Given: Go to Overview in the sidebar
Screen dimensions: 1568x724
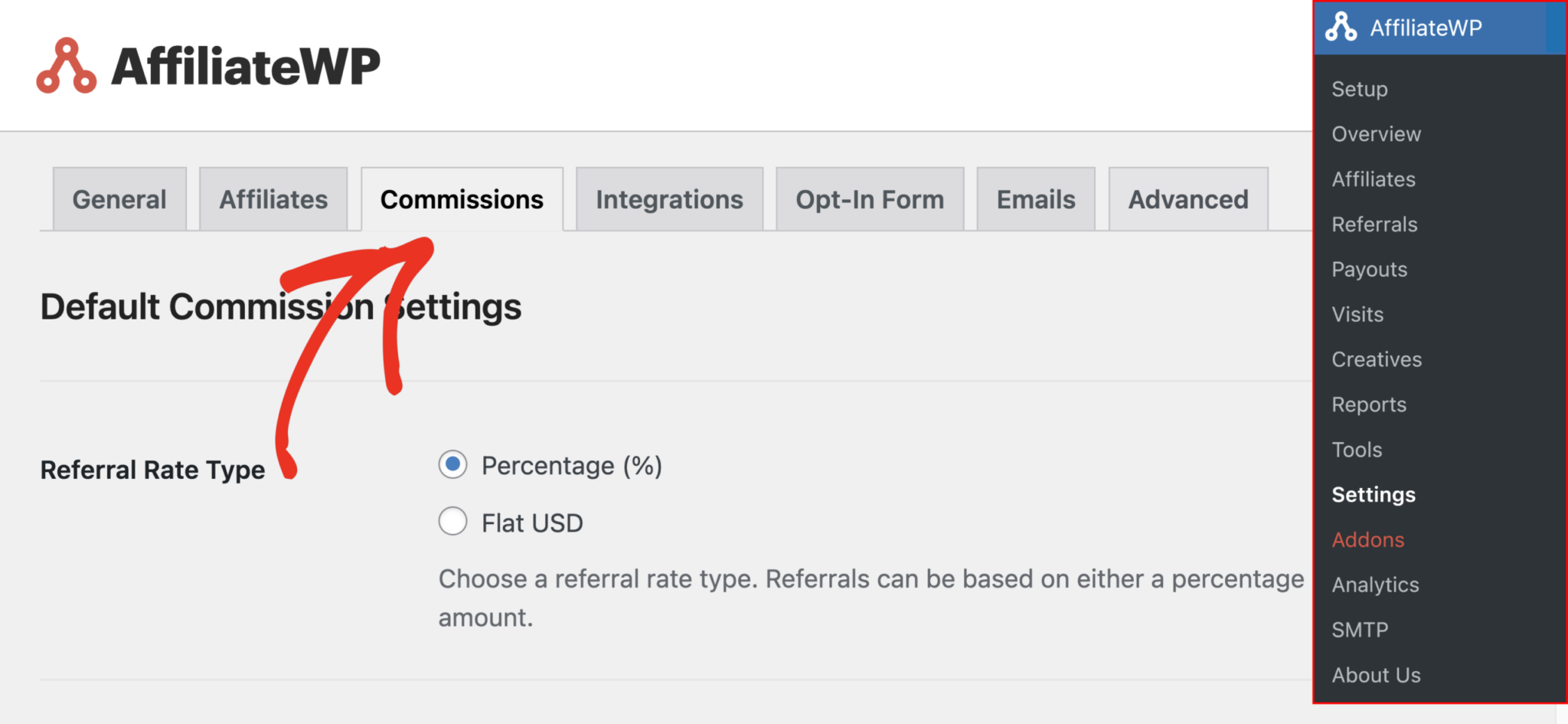Looking at the screenshot, I should click(1376, 134).
